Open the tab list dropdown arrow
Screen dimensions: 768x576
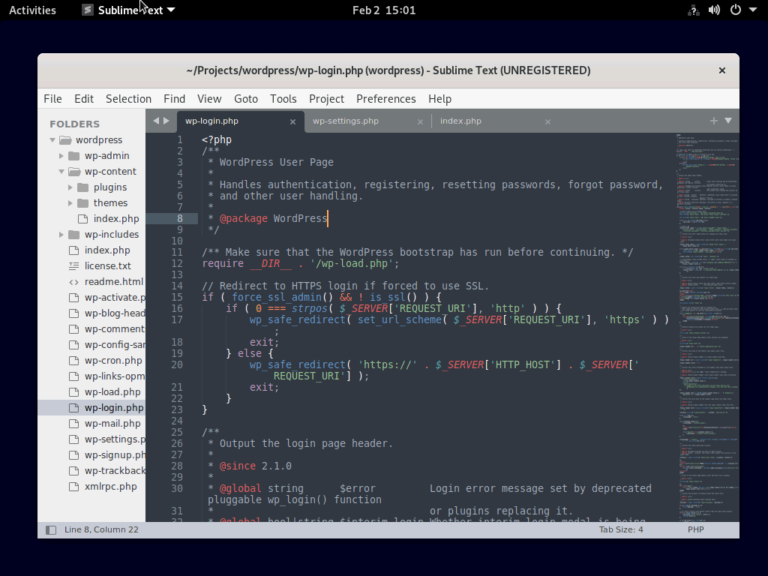728,120
